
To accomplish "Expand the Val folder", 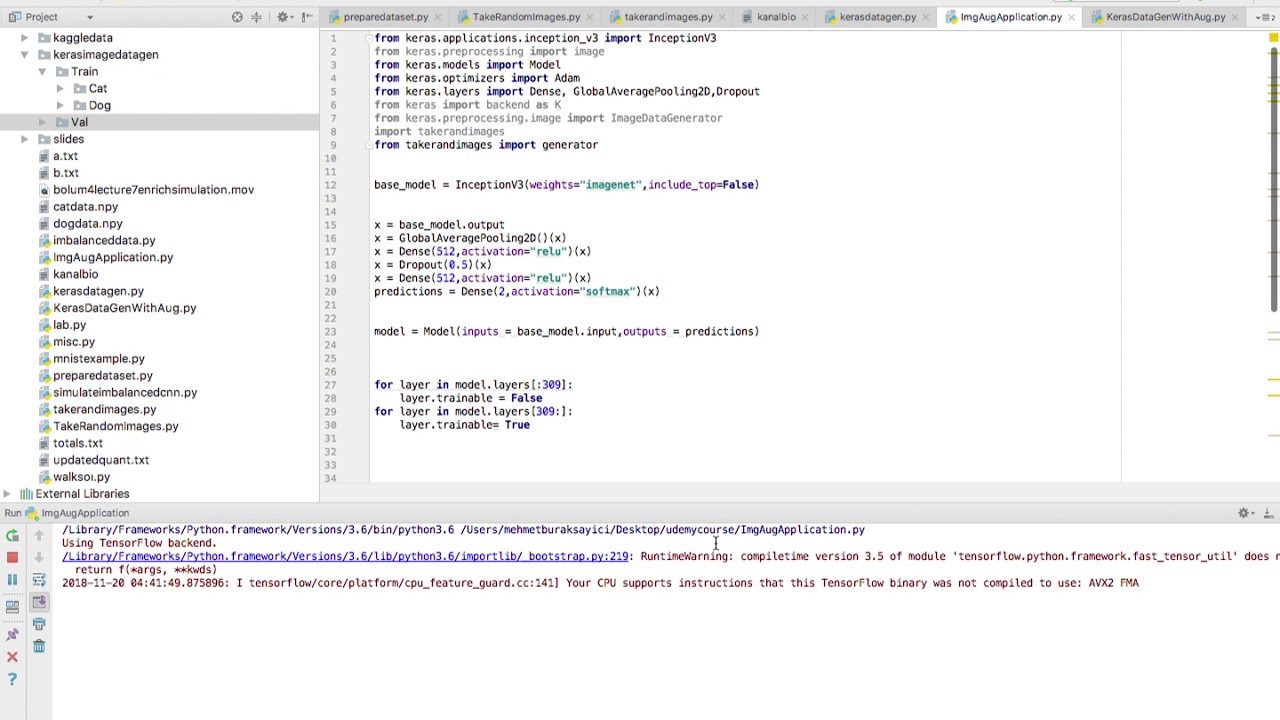I will pos(42,122).
